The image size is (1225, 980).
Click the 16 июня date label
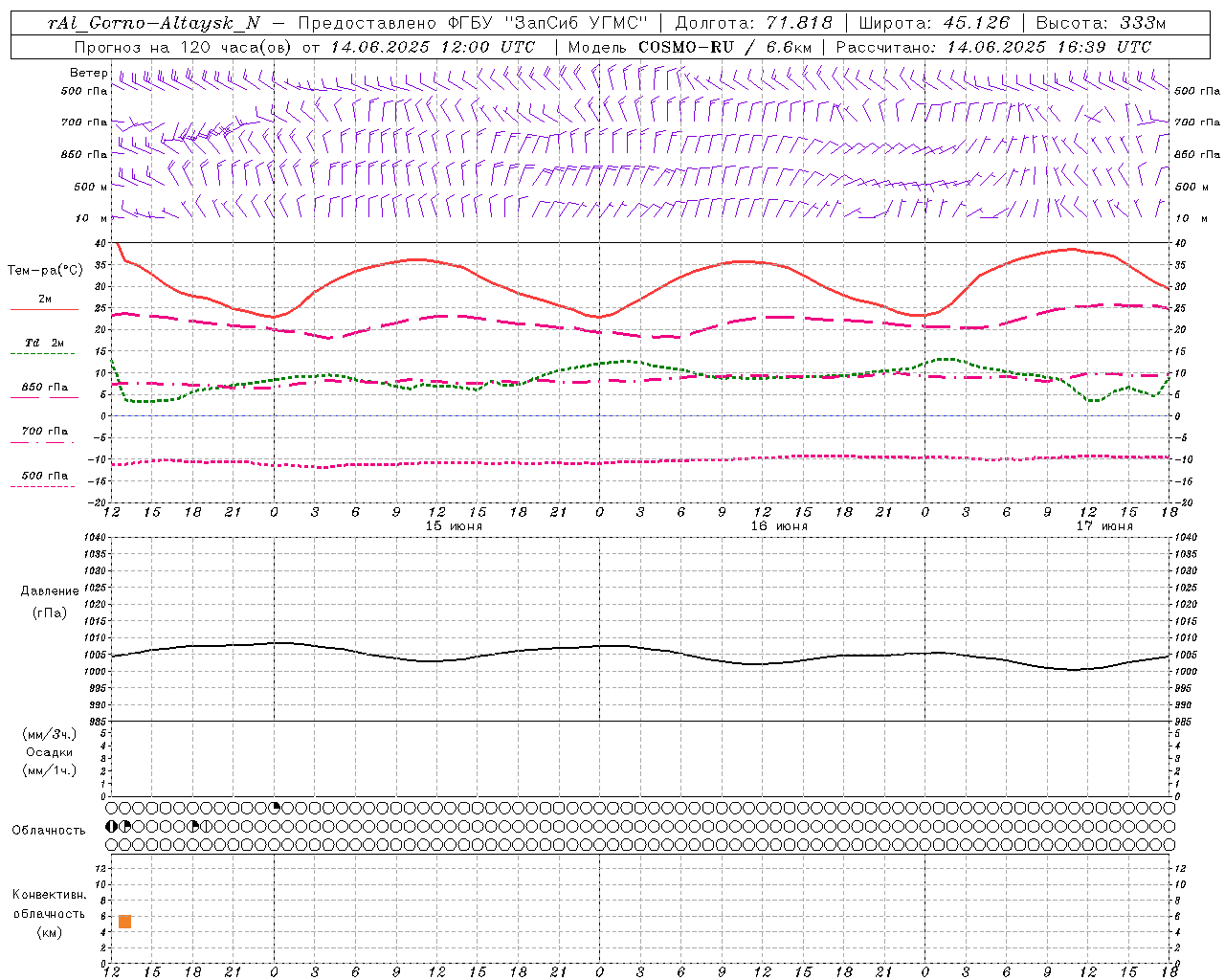coord(779,526)
